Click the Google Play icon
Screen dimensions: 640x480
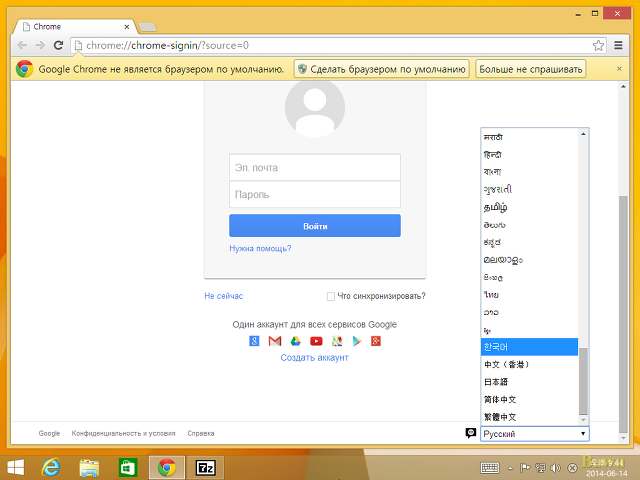pos(357,341)
